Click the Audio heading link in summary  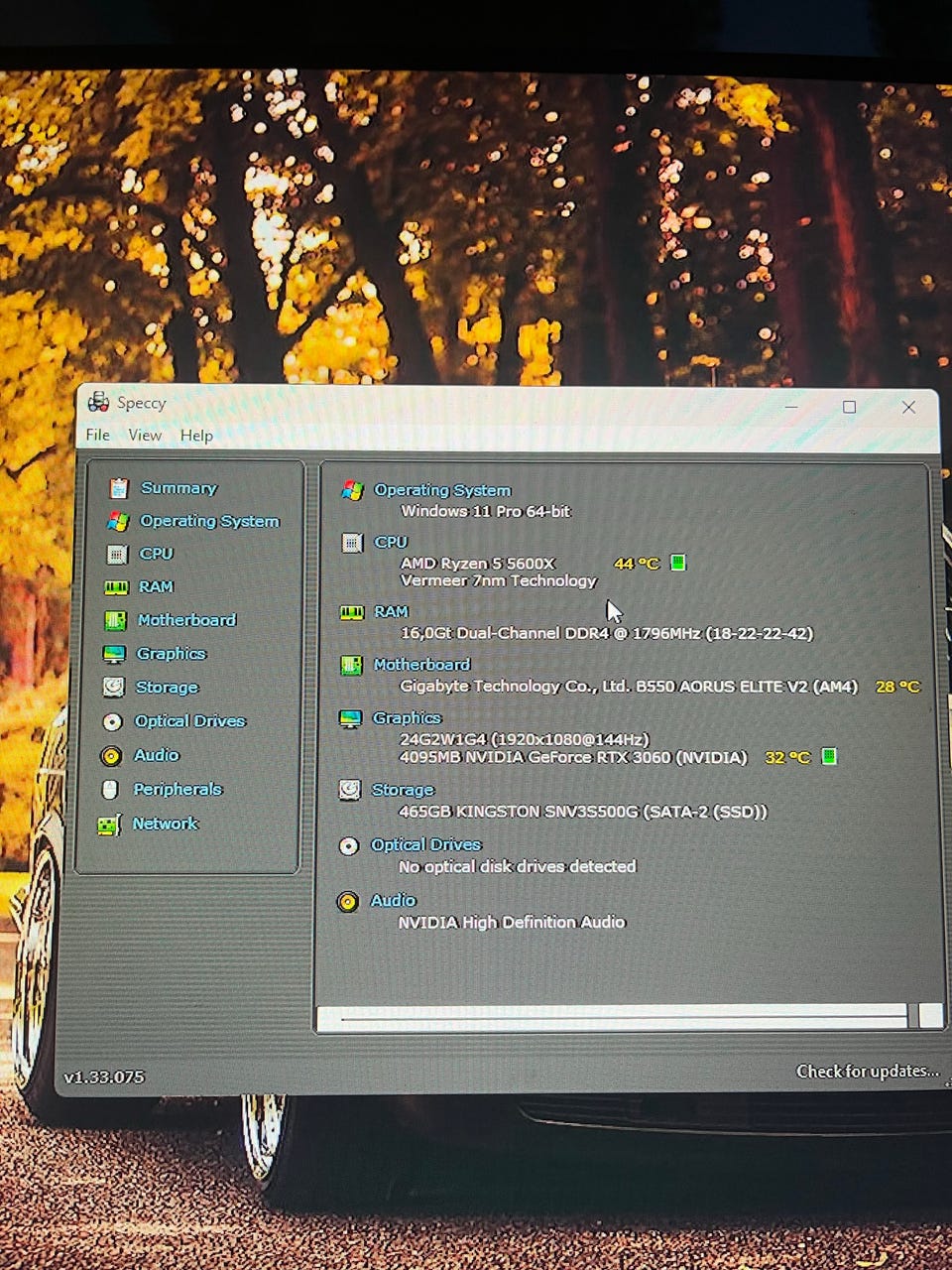pos(393,900)
